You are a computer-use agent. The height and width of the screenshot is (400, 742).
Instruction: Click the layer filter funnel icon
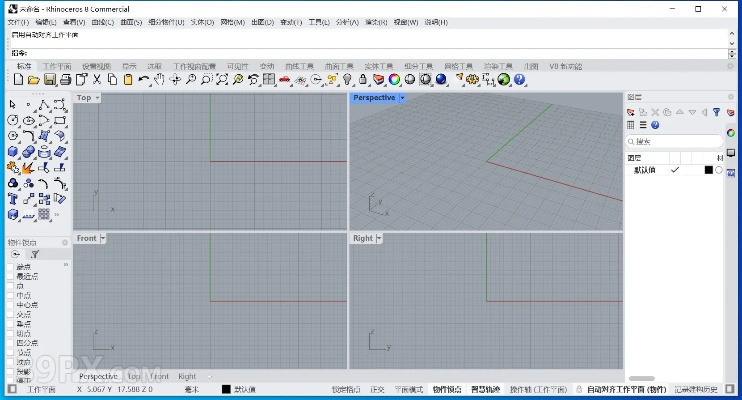pos(716,112)
